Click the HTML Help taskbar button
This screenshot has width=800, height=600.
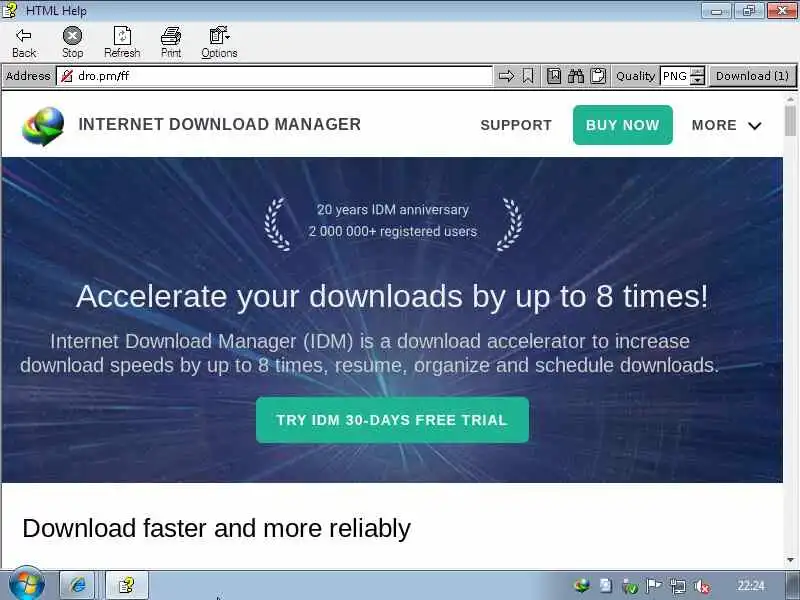(127, 584)
